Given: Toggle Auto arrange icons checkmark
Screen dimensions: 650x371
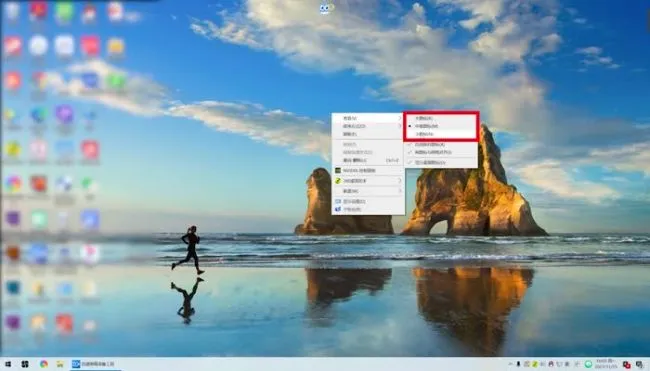Looking at the screenshot, I should click(x=441, y=145).
